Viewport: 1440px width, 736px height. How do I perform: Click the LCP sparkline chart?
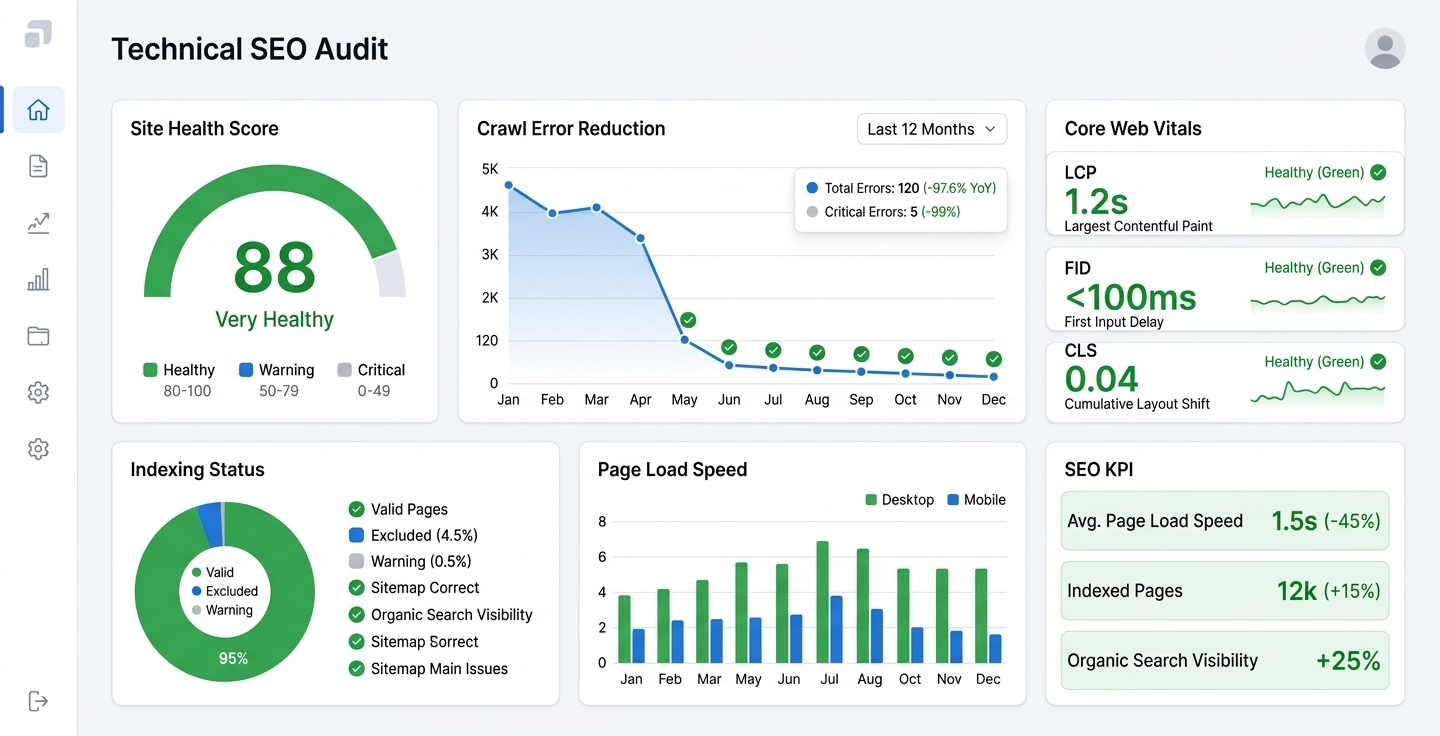(1318, 204)
